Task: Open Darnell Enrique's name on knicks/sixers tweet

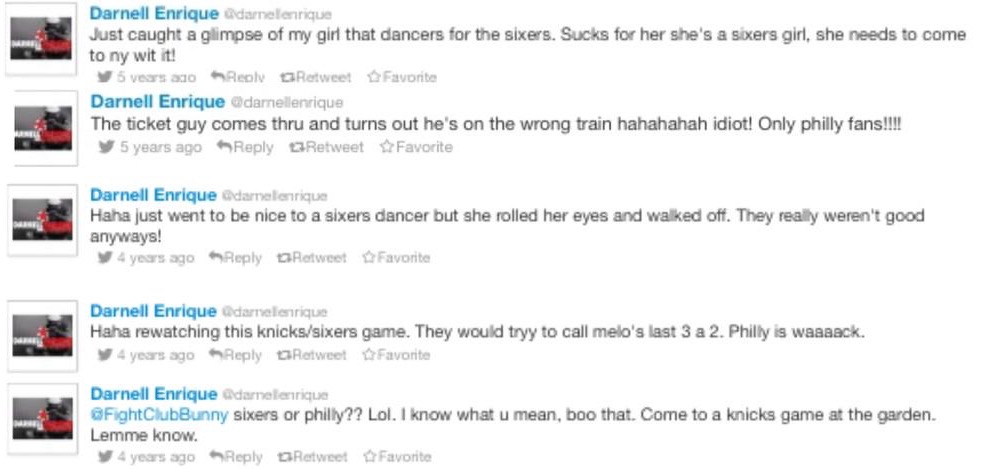Action: (153, 311)
